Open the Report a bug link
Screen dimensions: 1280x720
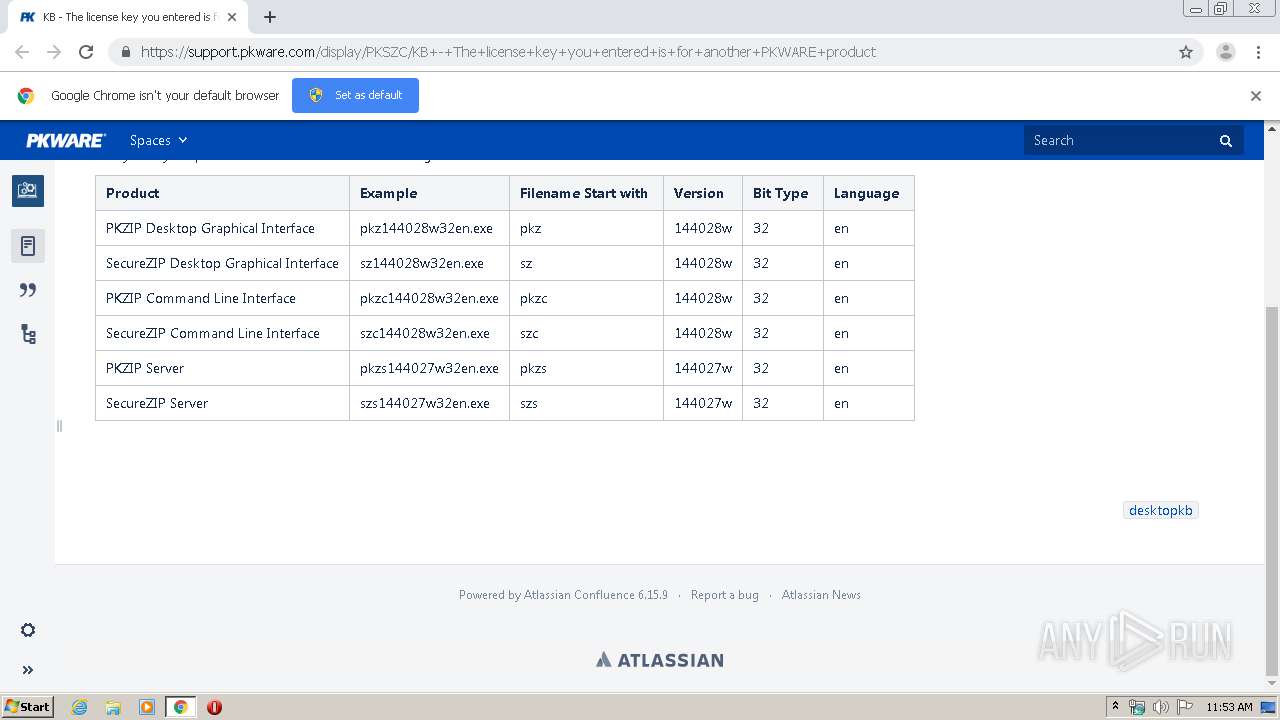point(724,595)
